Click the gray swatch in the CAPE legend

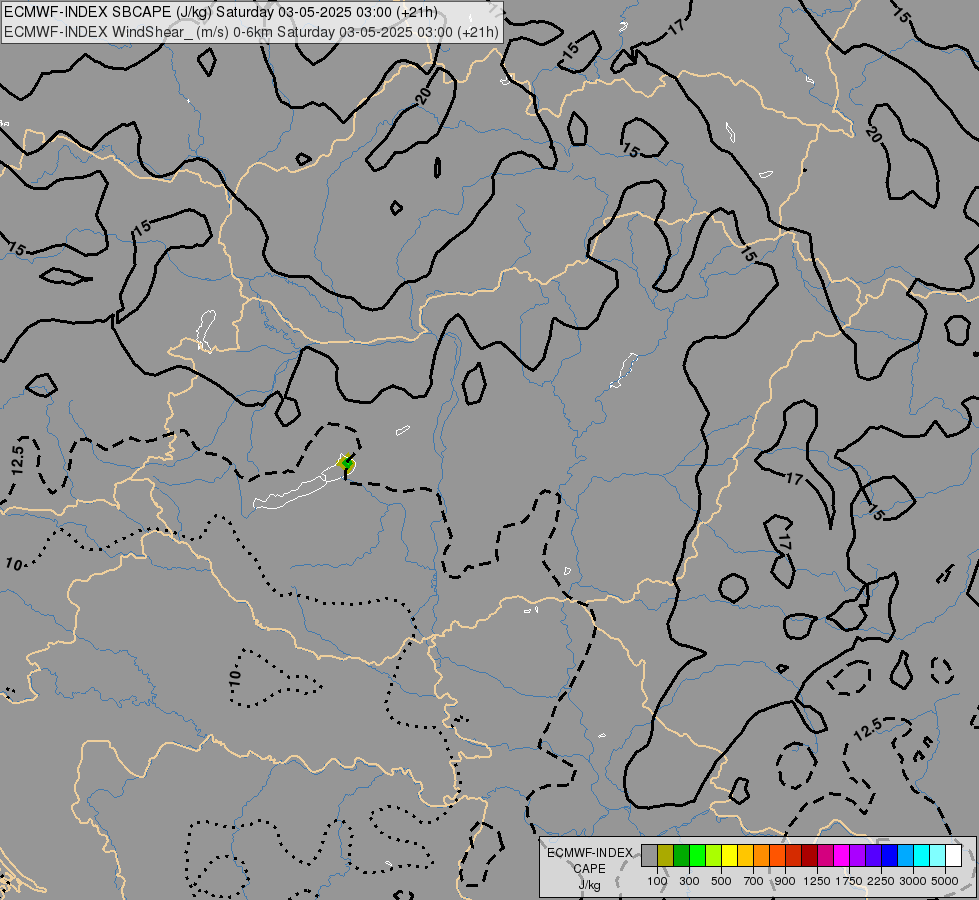[x=649, y=856]
